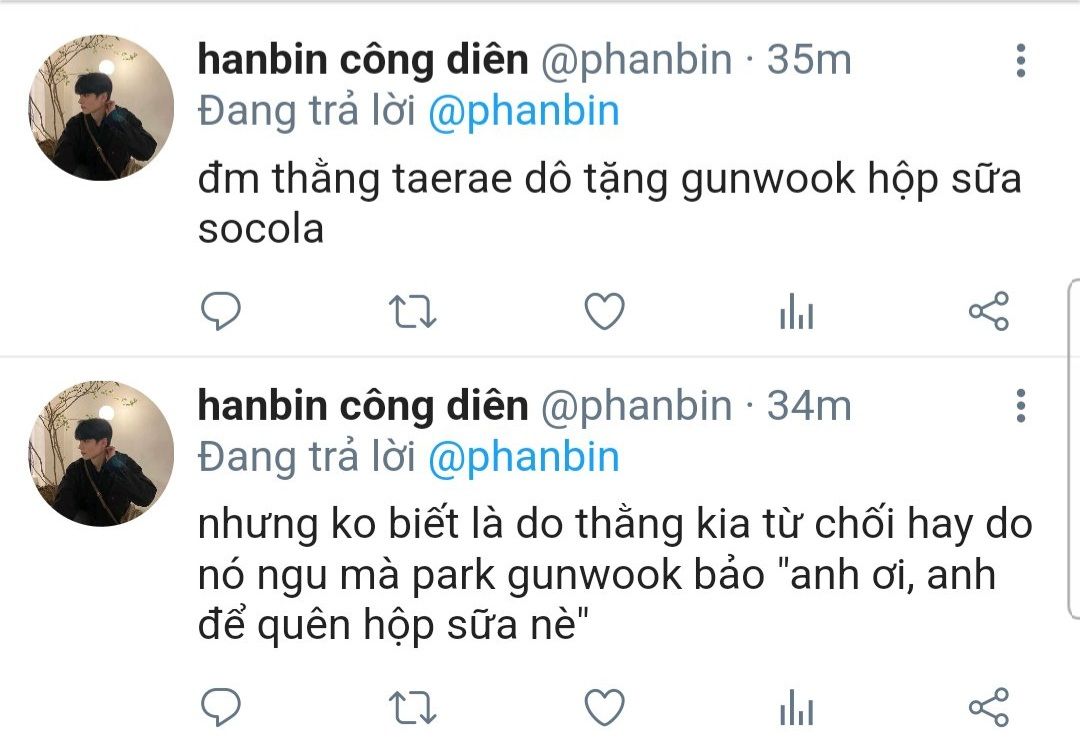Open the tweet text about hộp sữa nè
The image size is (1080, 749).
(x=614, y=575)
